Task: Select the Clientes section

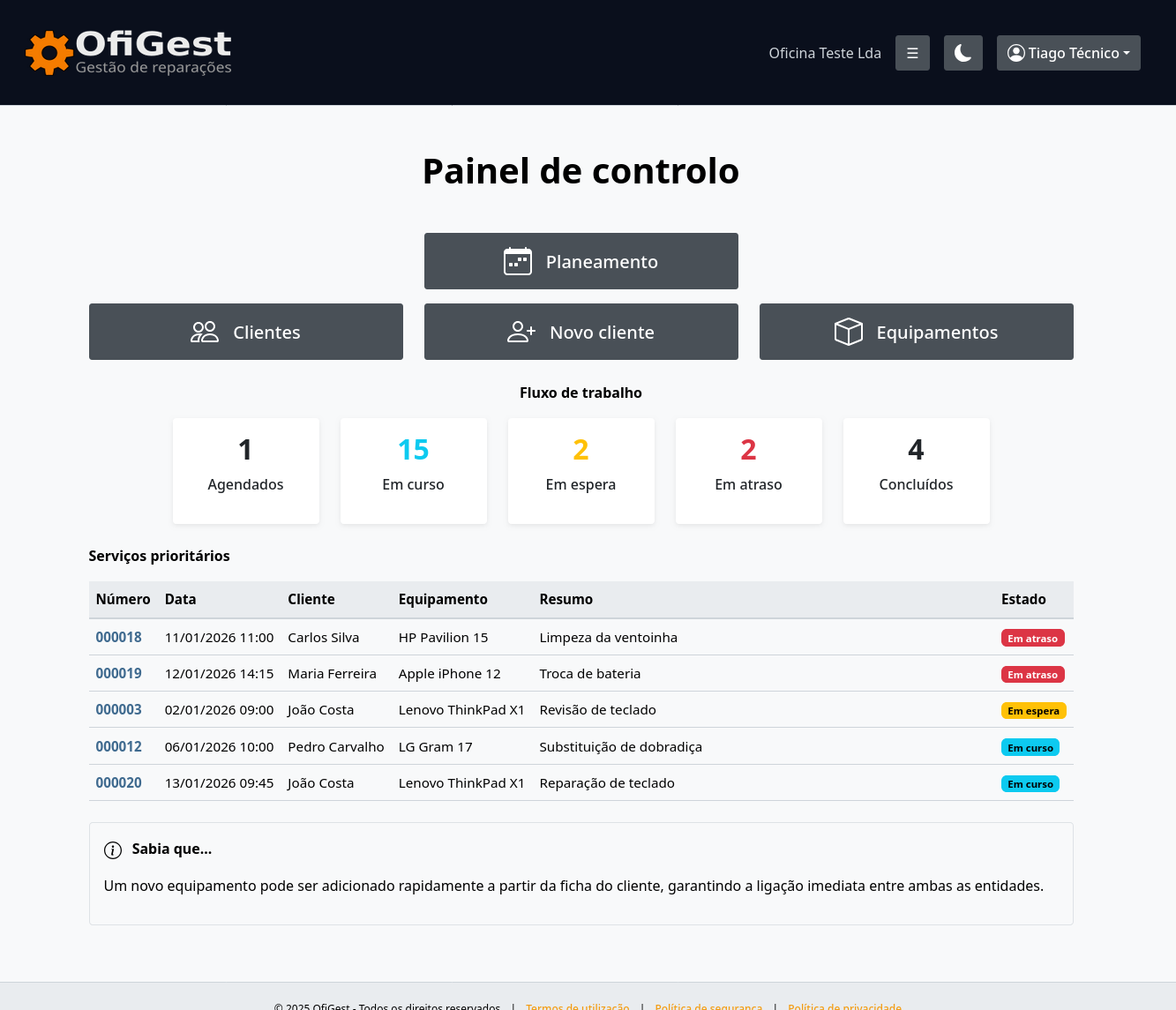Action: [x=246, y=332]
